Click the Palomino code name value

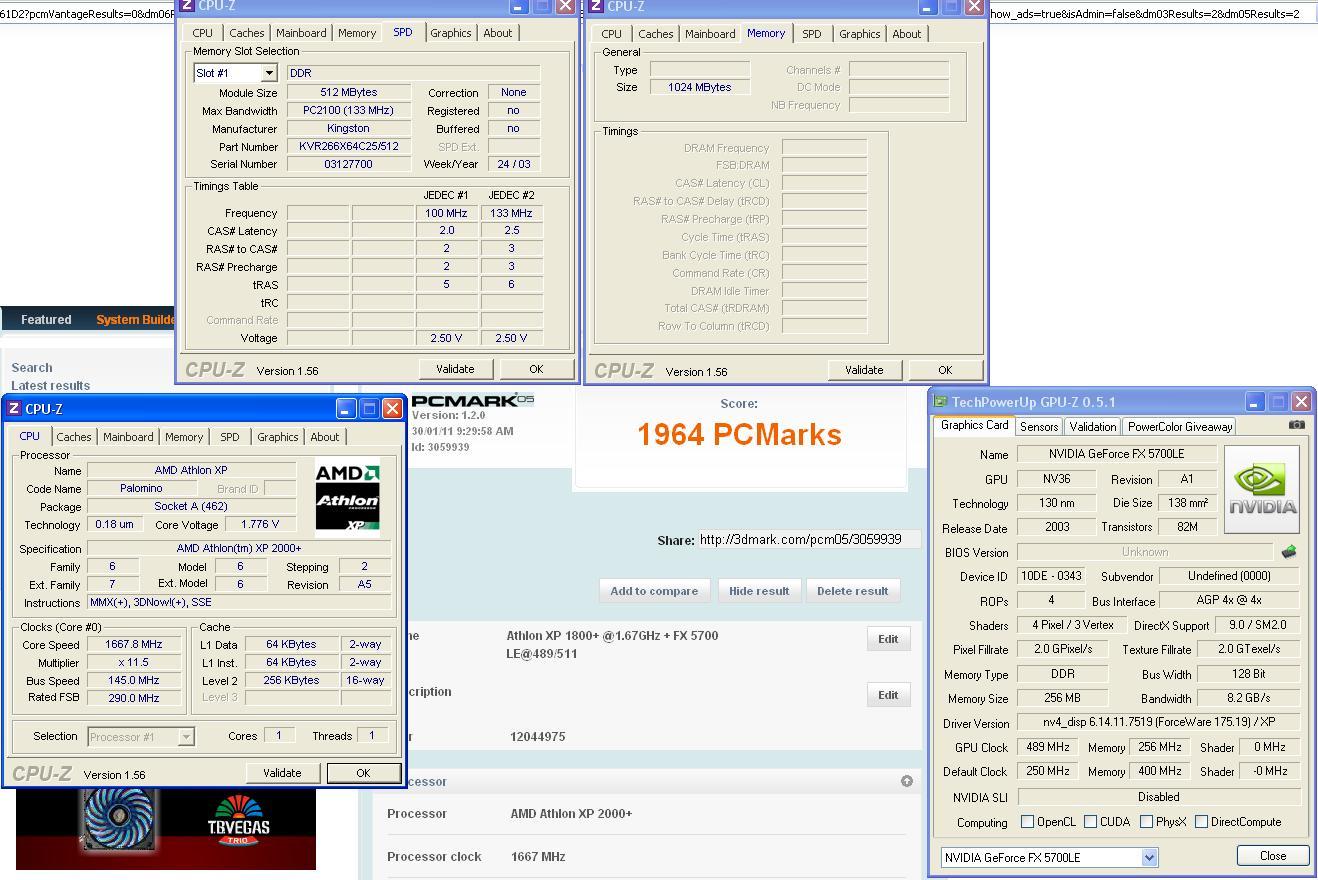(141, 489)
